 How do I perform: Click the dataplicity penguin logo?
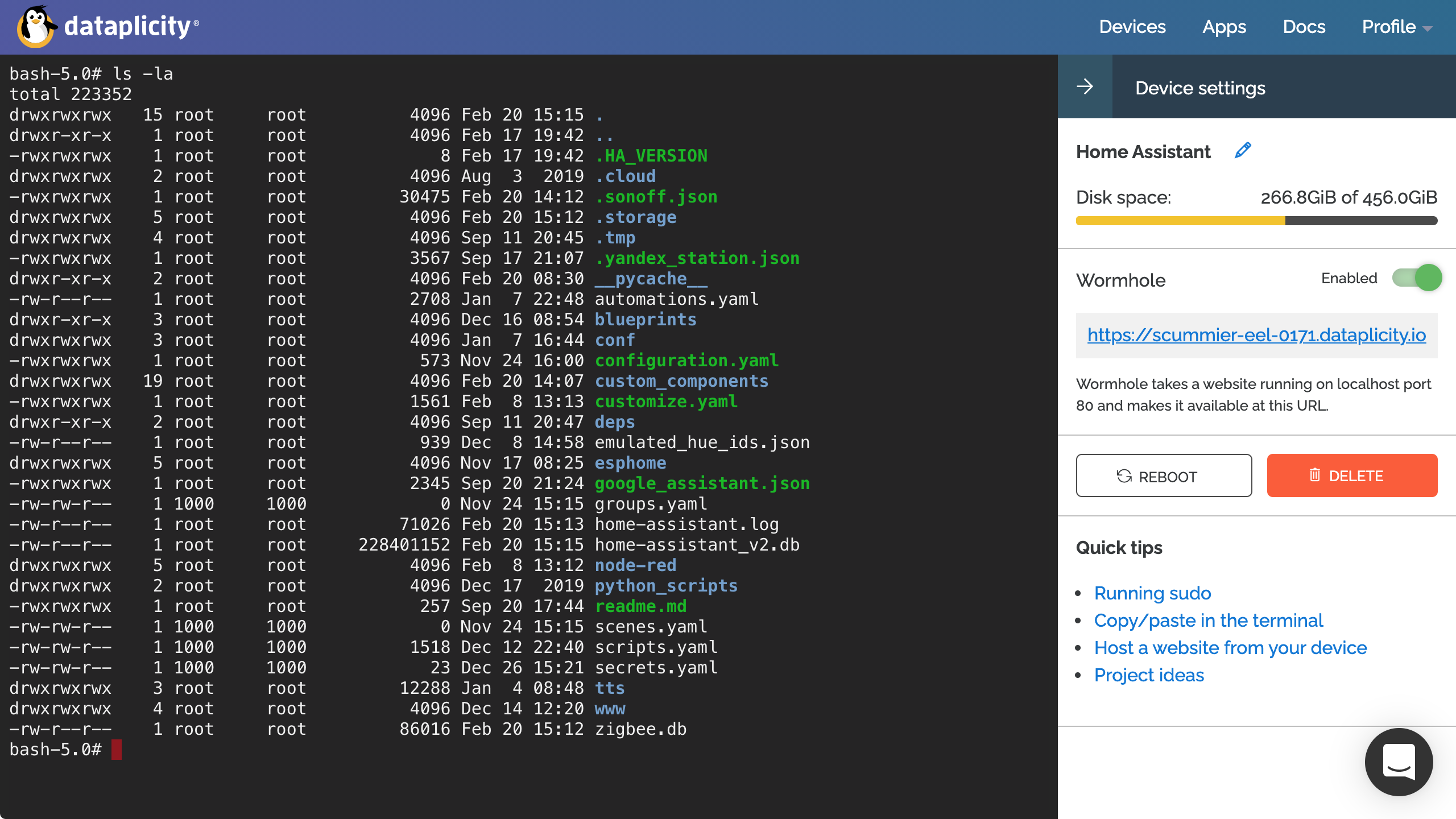36,26
